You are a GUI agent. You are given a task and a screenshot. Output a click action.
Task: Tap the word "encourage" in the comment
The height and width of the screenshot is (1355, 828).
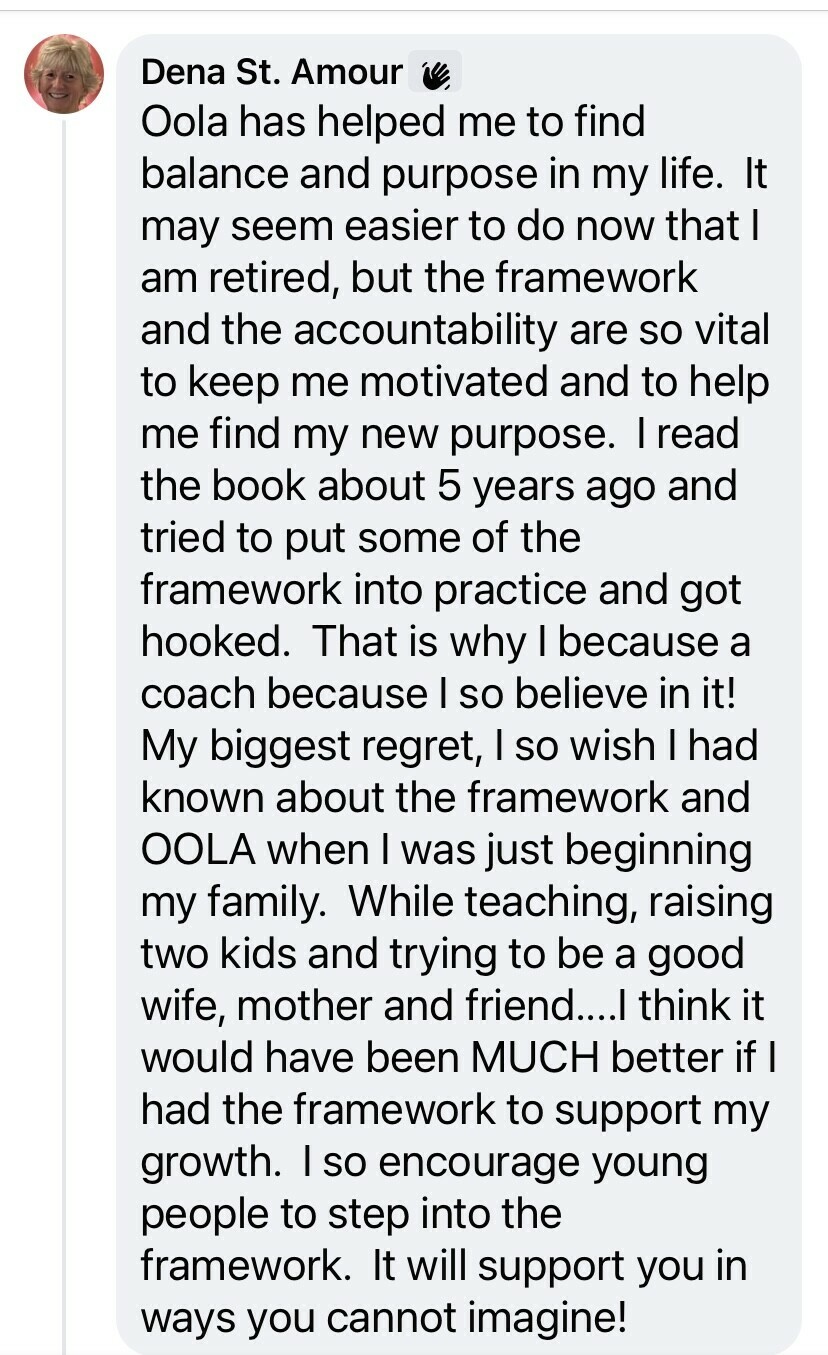(x=481, y=1163)
